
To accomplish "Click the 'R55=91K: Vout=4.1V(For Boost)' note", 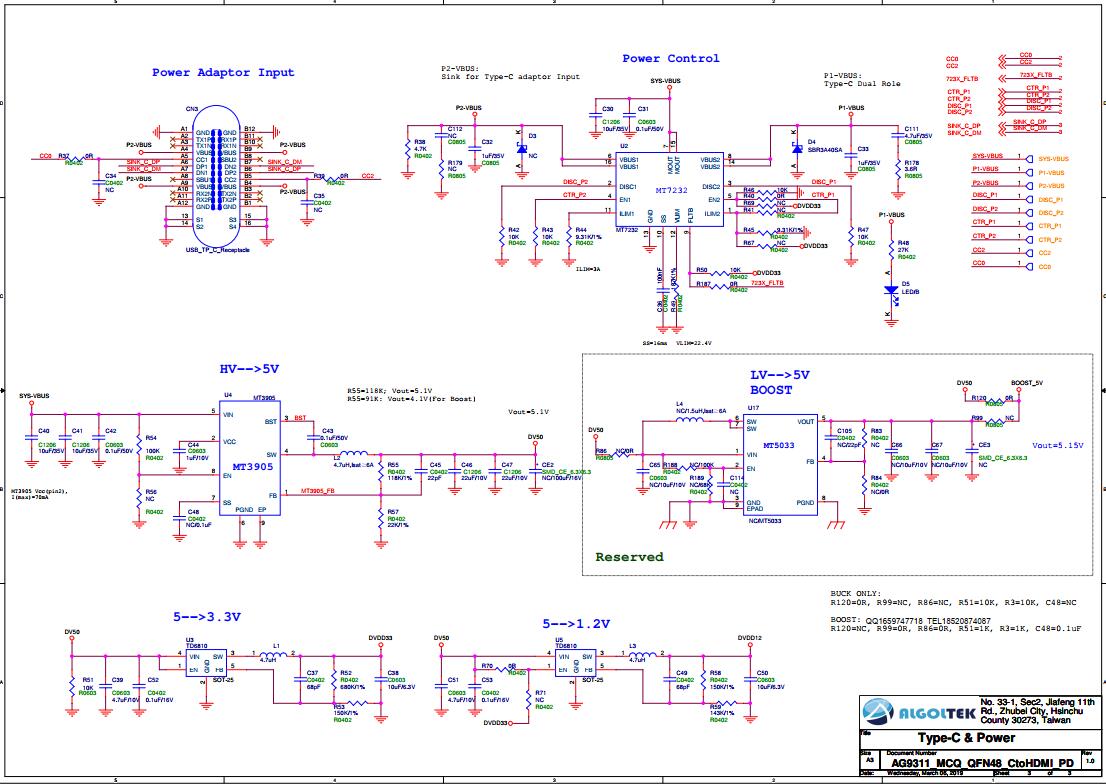I will click(x=411, y=399).
